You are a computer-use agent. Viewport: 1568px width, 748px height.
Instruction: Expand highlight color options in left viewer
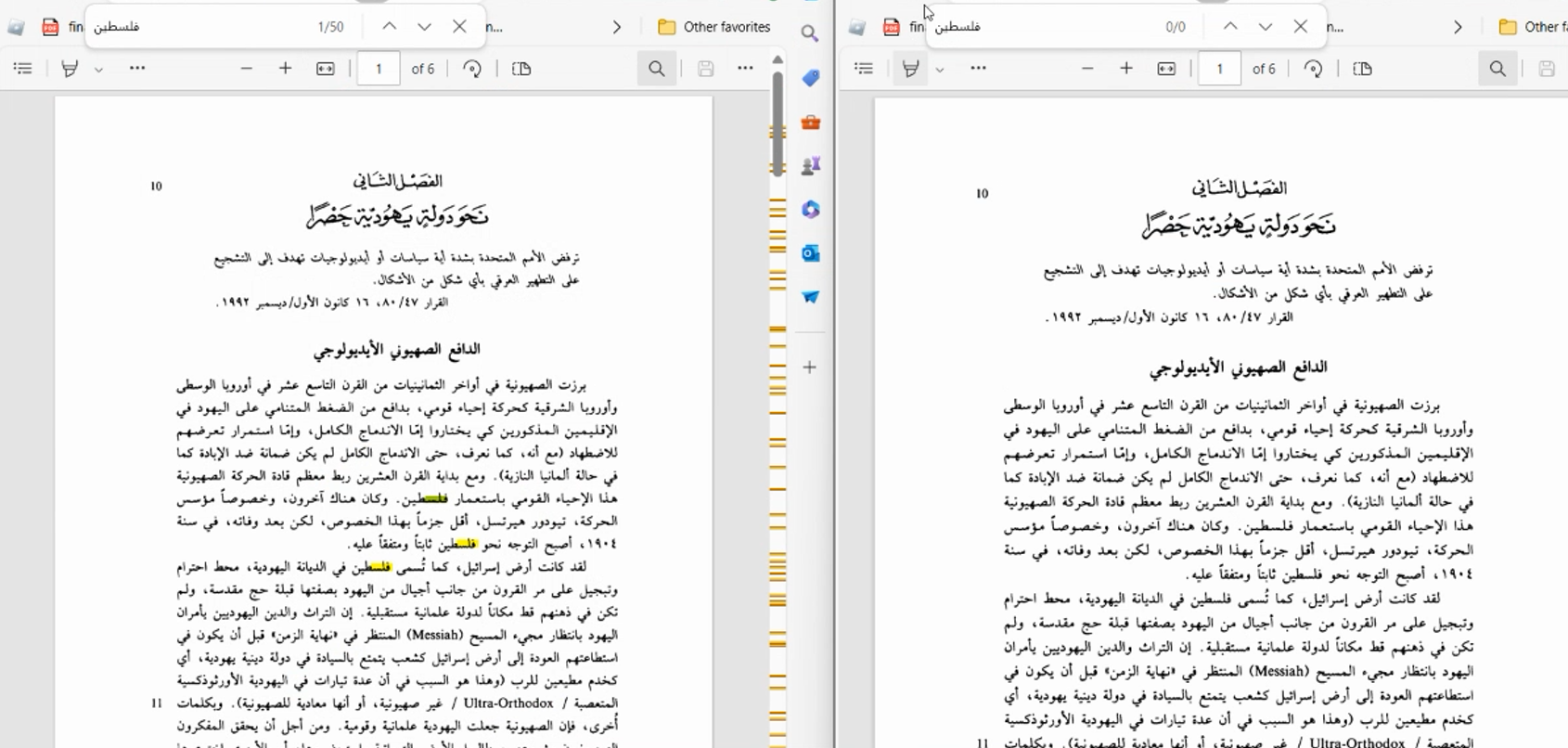[x=98, y=70]
